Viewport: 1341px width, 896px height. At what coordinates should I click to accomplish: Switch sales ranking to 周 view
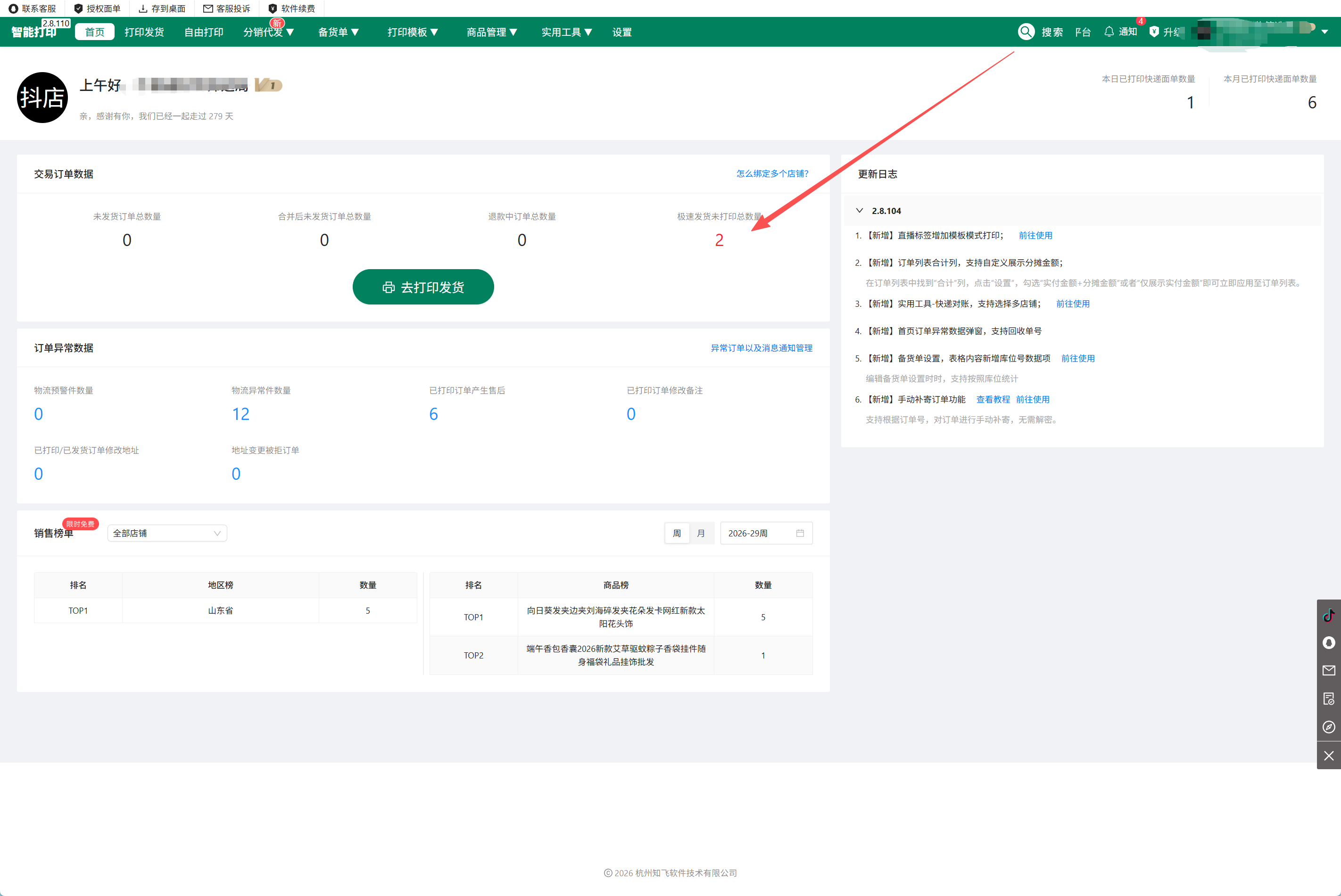click(677, 533)
